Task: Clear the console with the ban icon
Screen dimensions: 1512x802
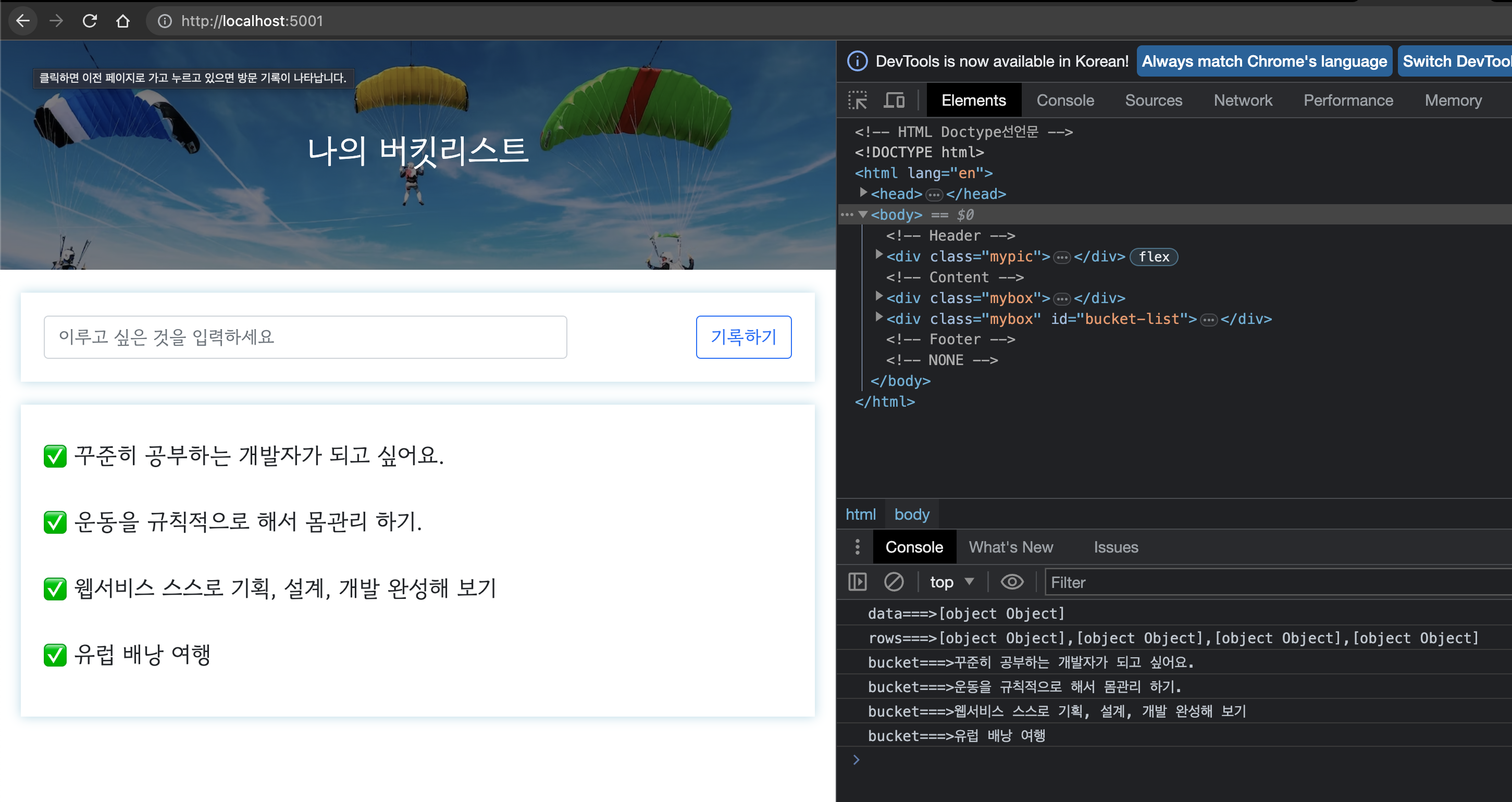Action: [894, 582]
